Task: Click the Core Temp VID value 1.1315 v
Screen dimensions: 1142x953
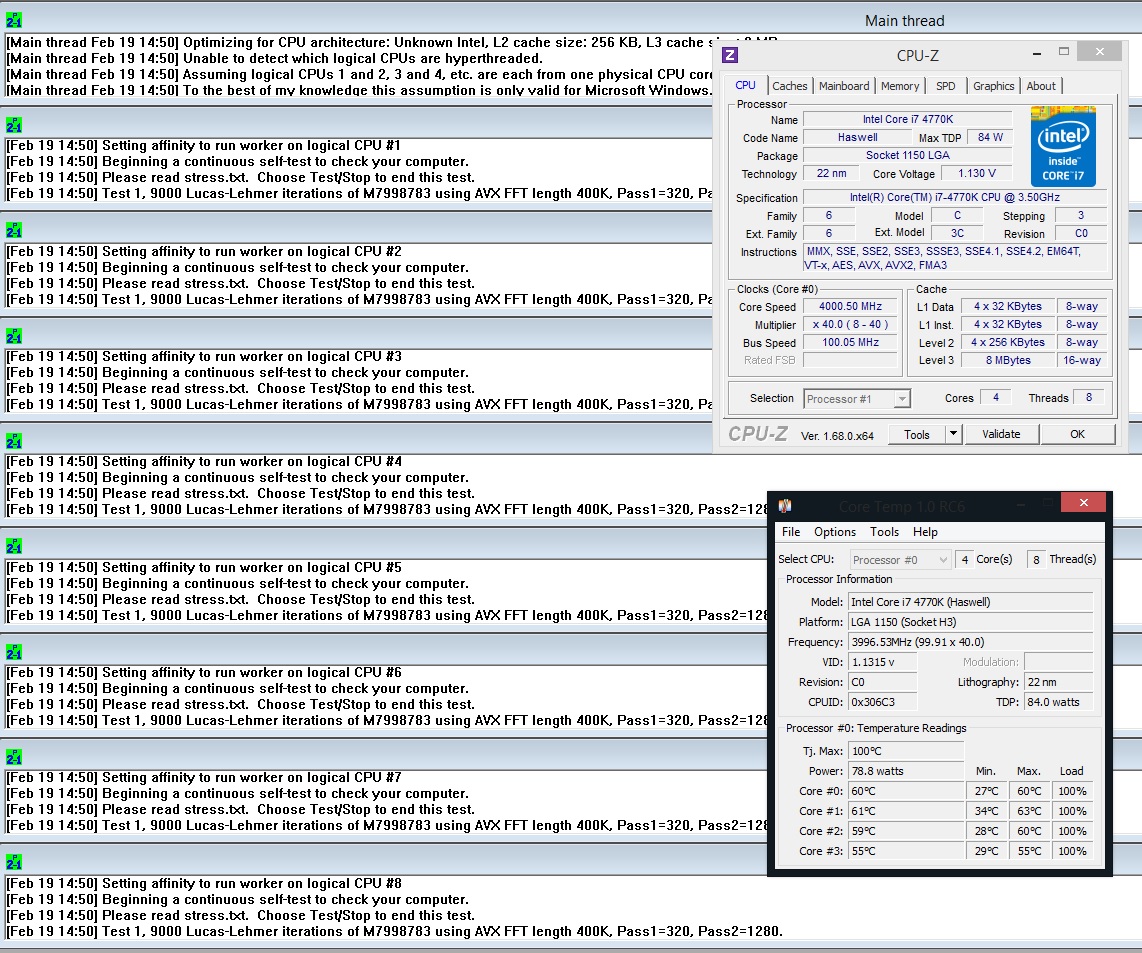Action: (883, 662)
